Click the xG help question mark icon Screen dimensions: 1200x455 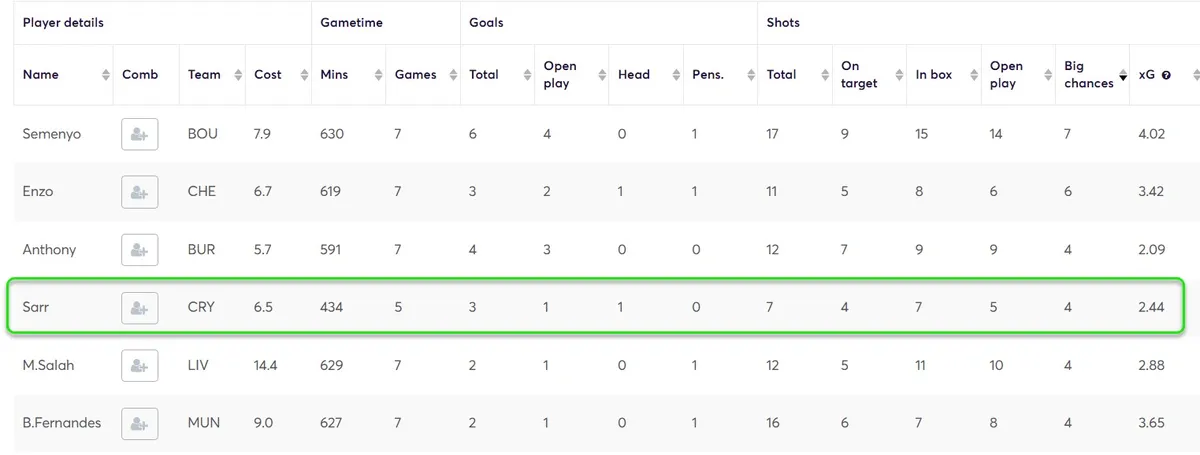[x=1166, y=75]
